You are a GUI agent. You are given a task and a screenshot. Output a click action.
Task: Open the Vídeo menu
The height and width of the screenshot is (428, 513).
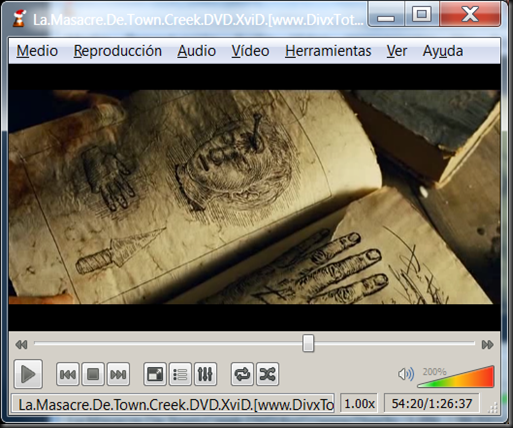coord(250,51)
